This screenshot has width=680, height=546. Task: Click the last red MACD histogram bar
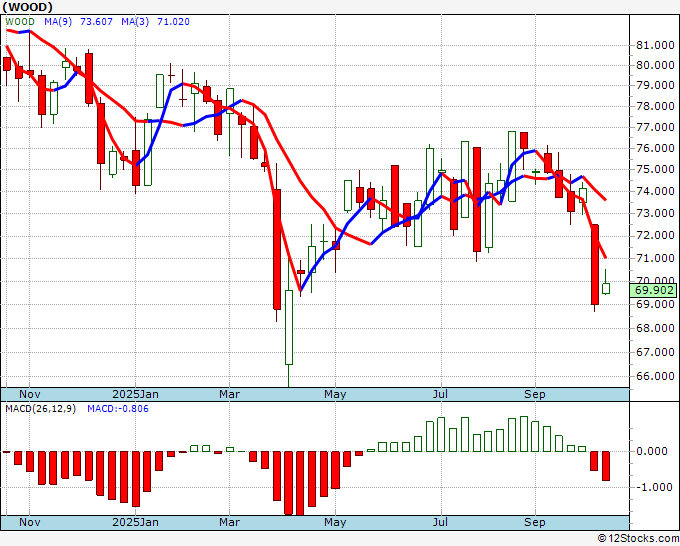coord(606,466)
